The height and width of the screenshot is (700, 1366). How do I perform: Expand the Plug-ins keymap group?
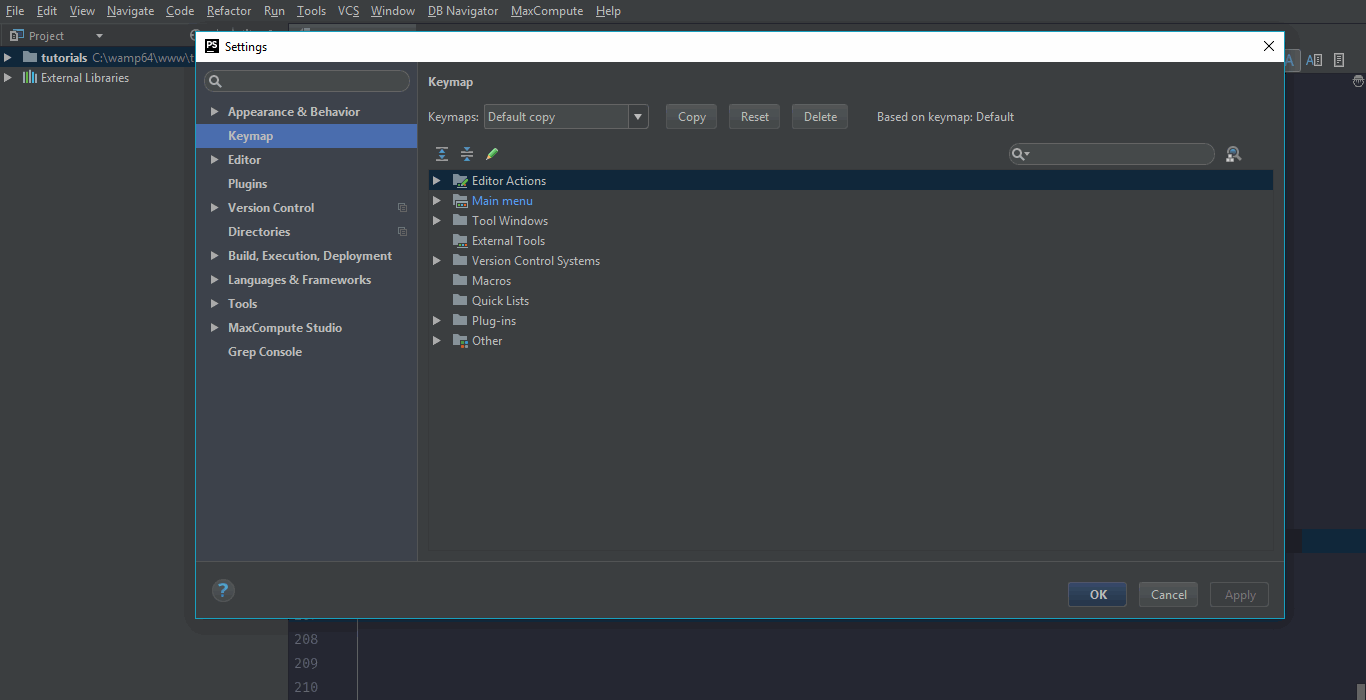click(436, 321)
